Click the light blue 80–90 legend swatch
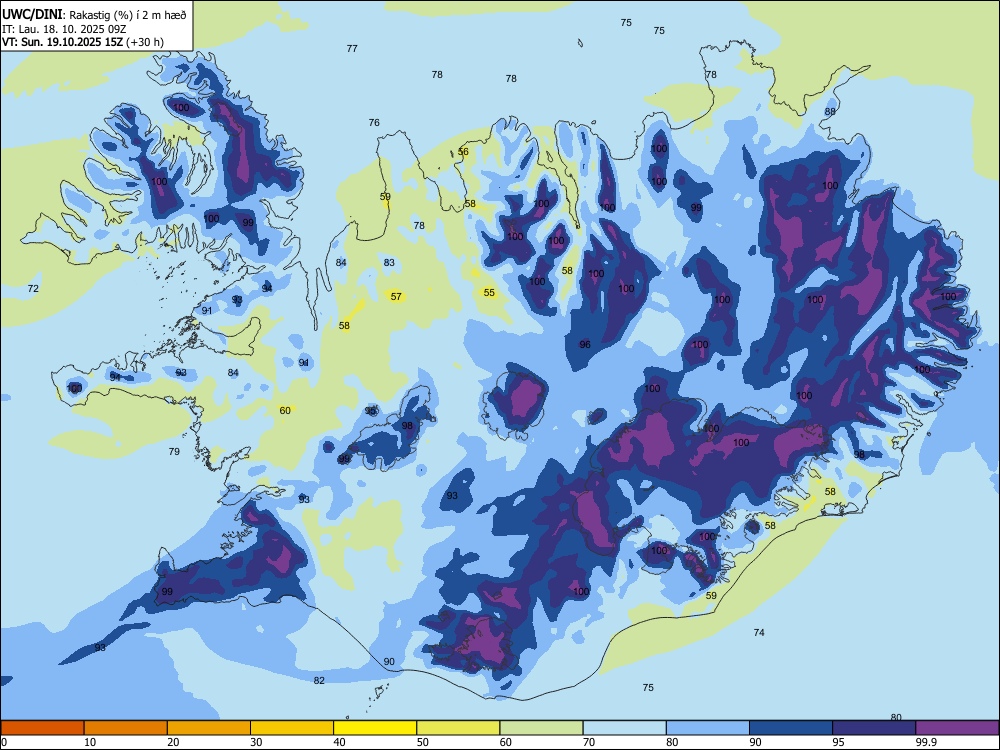This screenshot has height=750, width=1000. pos(707,728)
